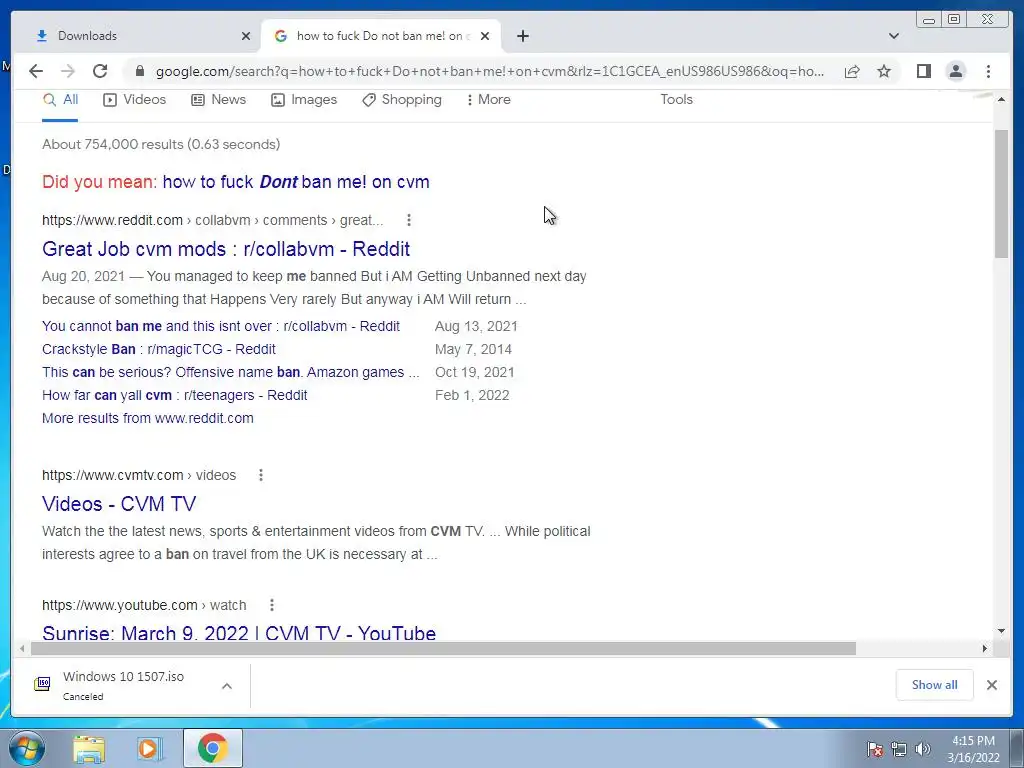The image size is (1024, 768).
Task: Open the Chrome profile avatar
Action: click(955, 71)
